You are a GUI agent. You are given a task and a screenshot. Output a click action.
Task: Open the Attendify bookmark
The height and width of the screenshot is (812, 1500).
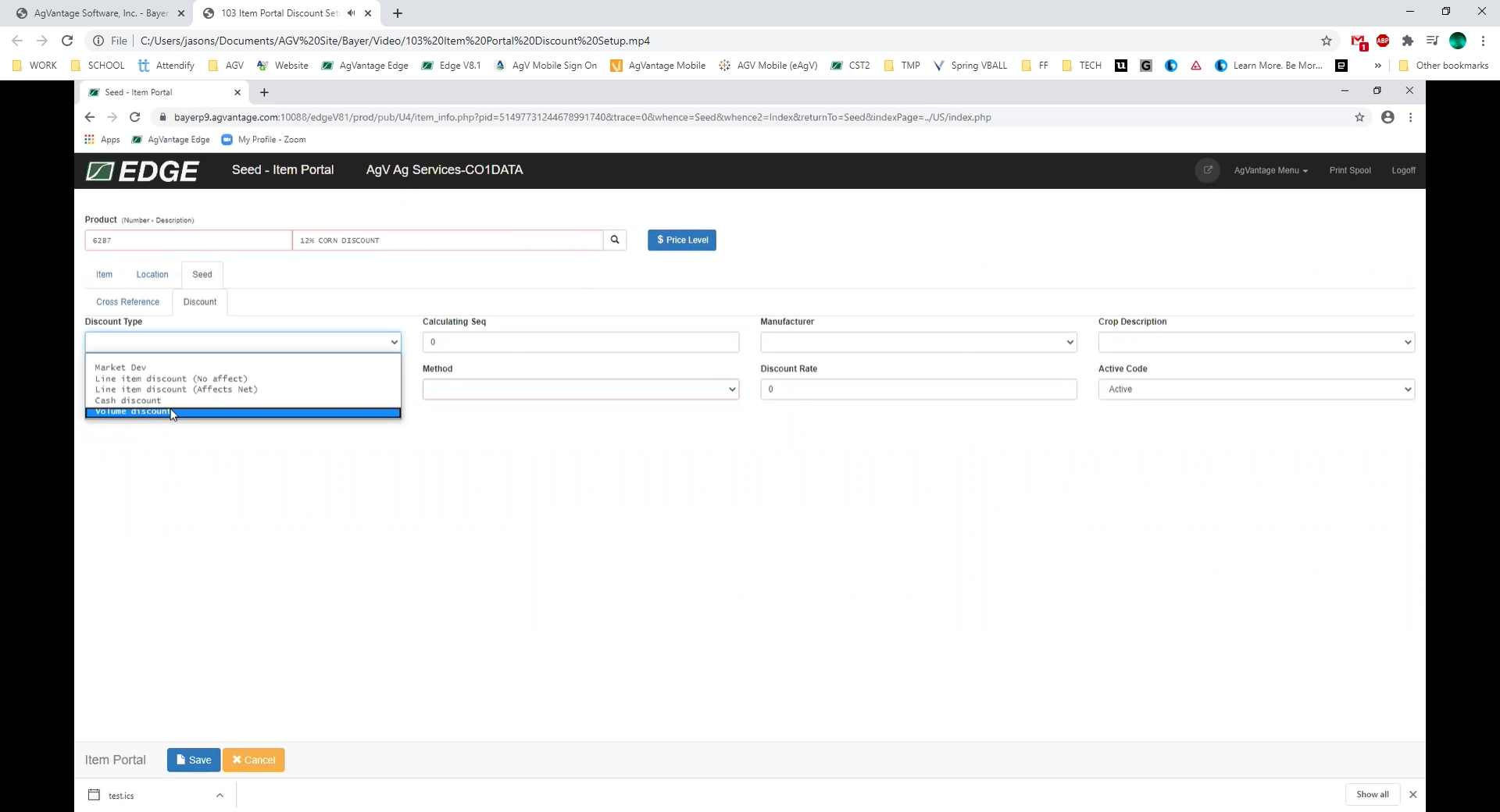[166, 66]
